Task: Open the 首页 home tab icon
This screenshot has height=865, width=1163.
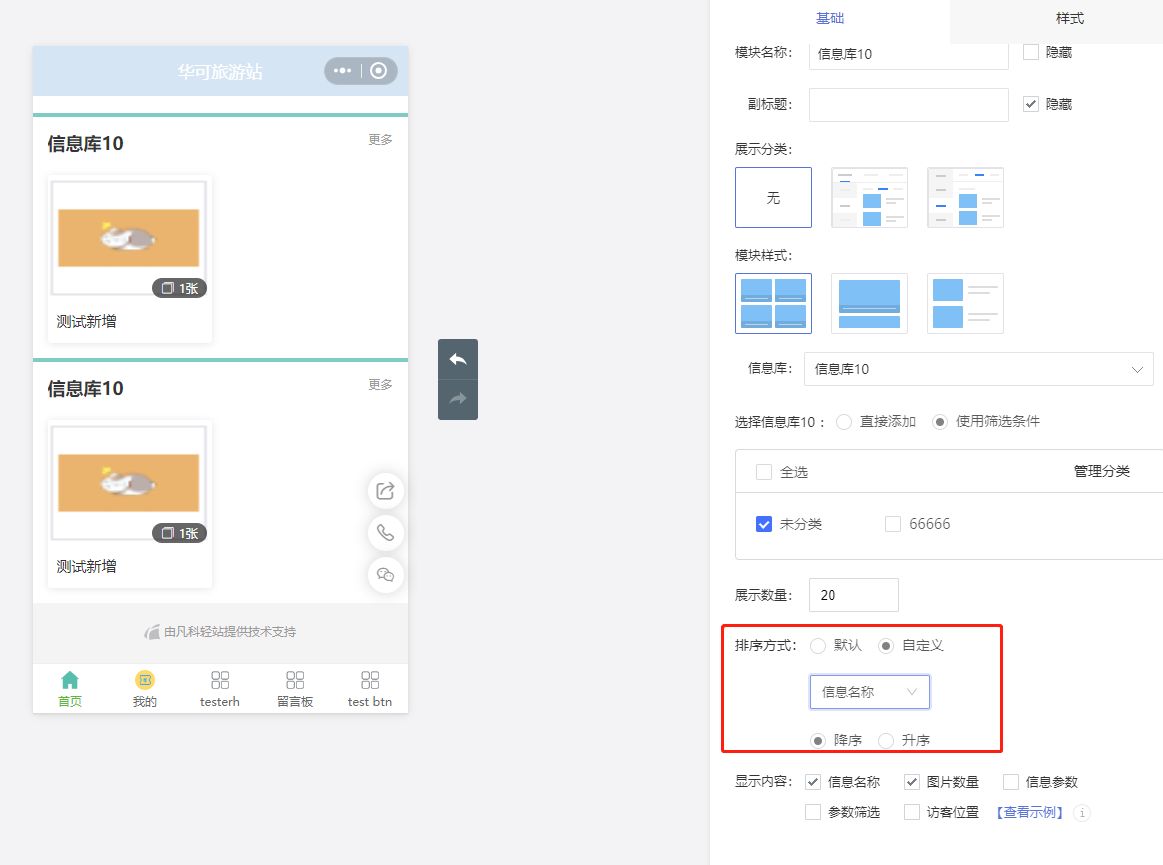Action: pyautogui.click(x=70, y=680)
